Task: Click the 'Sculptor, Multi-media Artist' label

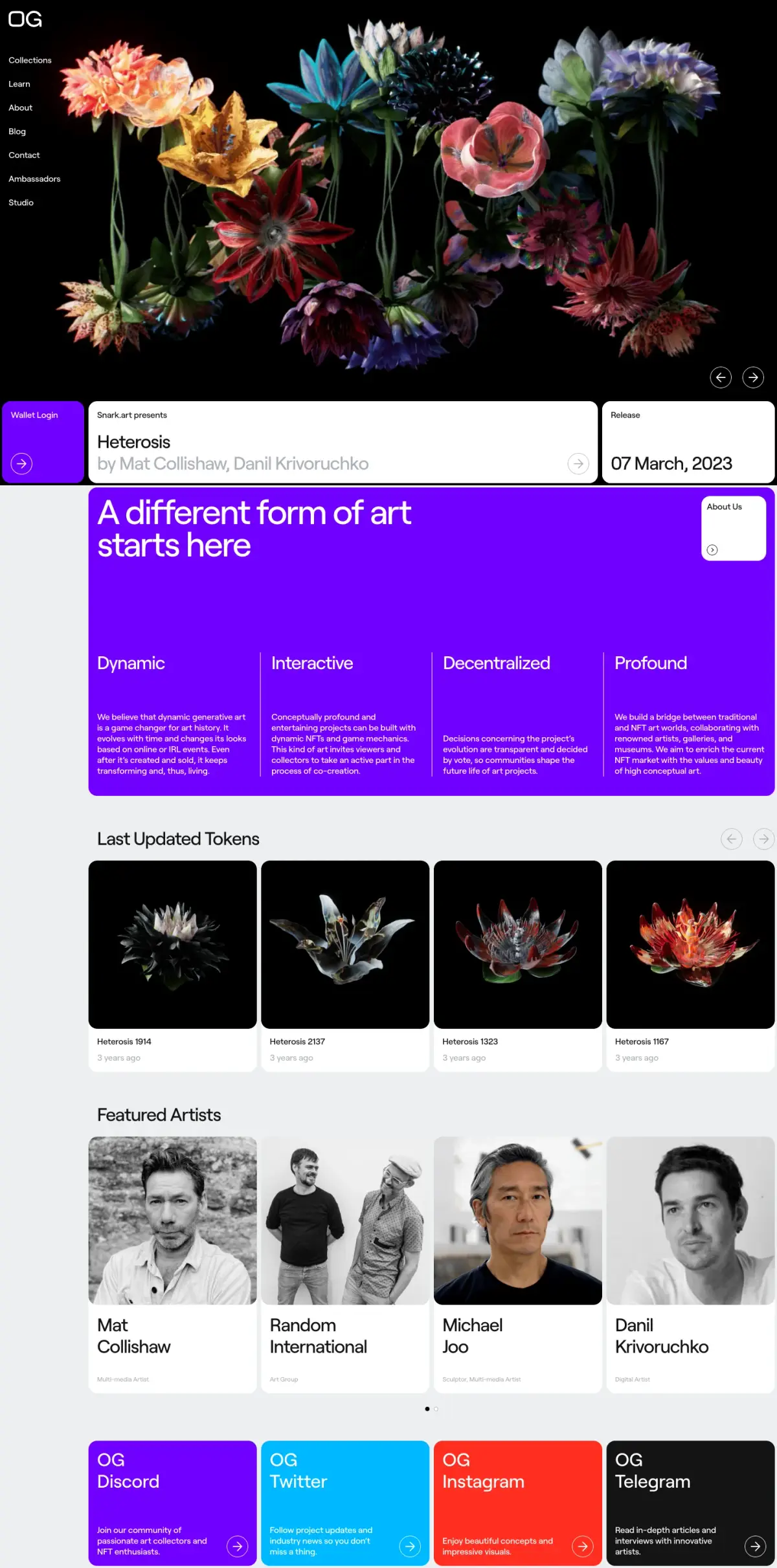Action: 482,1379
